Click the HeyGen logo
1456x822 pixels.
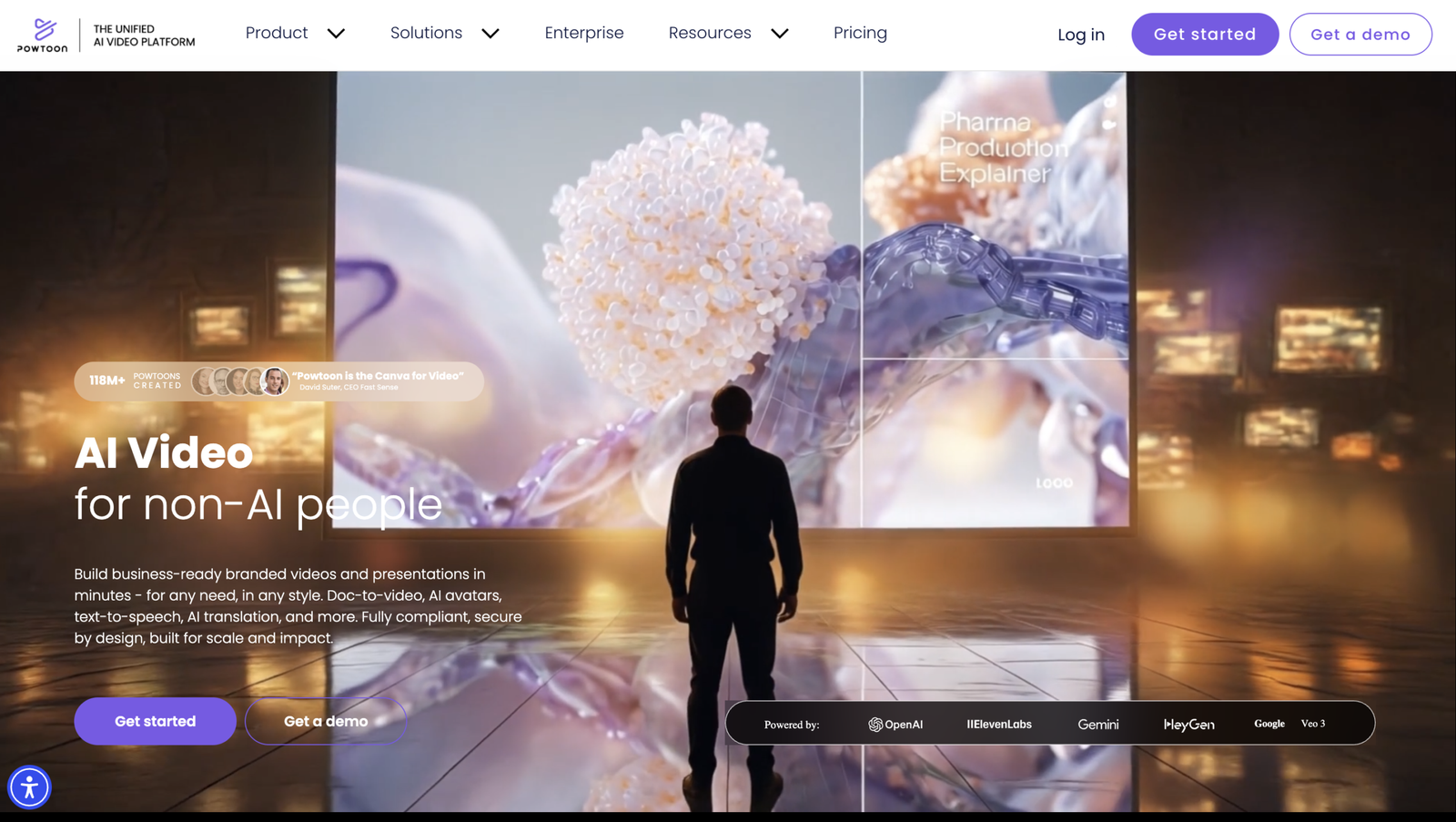[x=1189, y=725]
